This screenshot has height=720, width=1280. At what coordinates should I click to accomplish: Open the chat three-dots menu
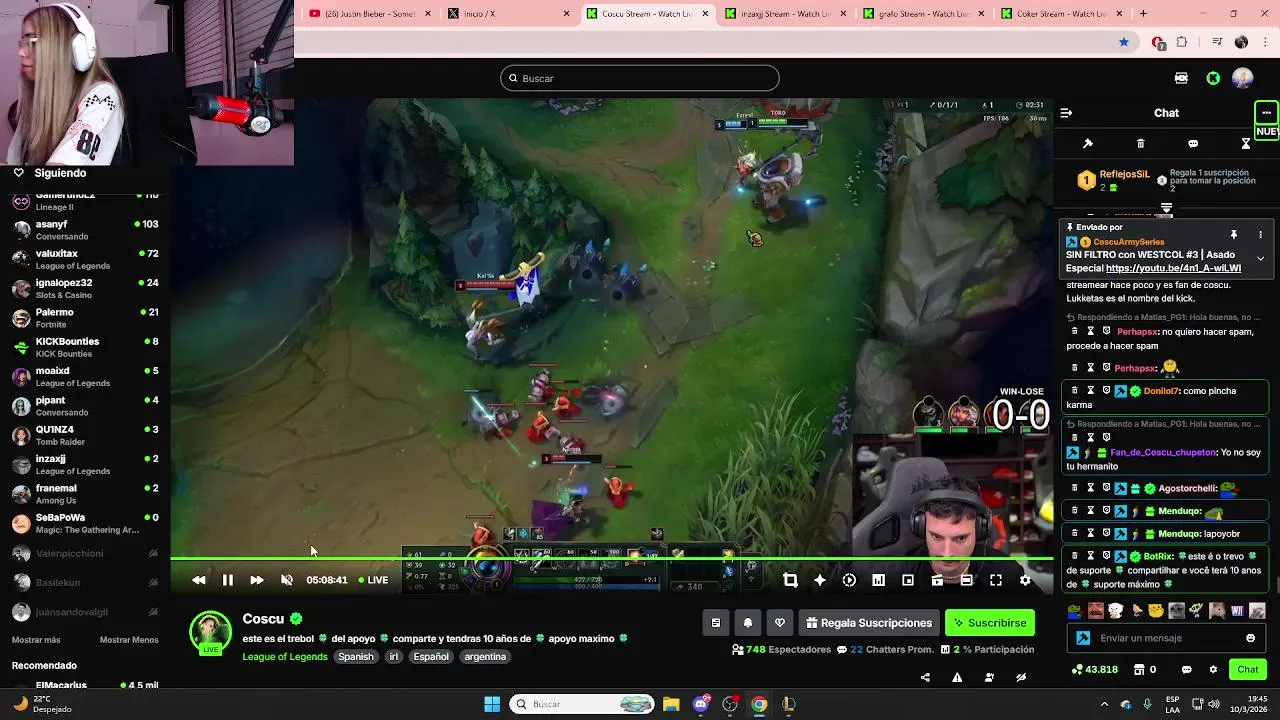[1266, 113]
